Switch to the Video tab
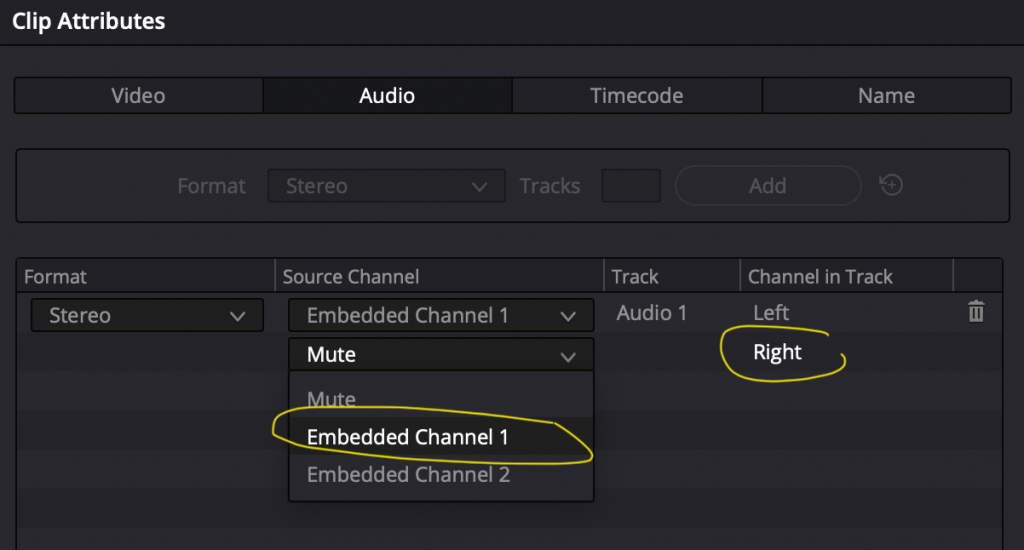The height and width of the screenshot is (550, 1024). [x=138, y=96]
